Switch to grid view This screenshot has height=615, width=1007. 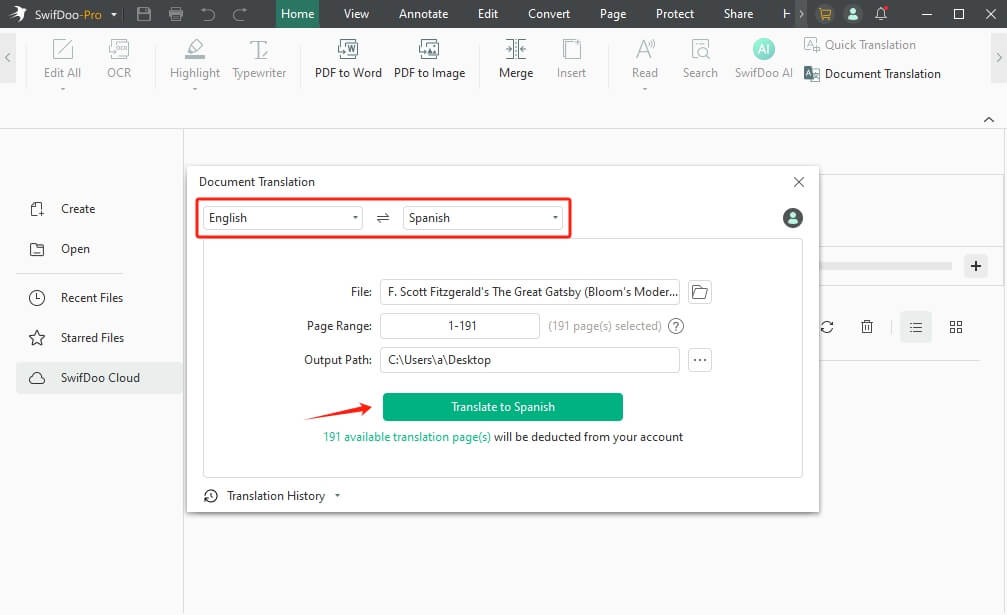[956, 327]
